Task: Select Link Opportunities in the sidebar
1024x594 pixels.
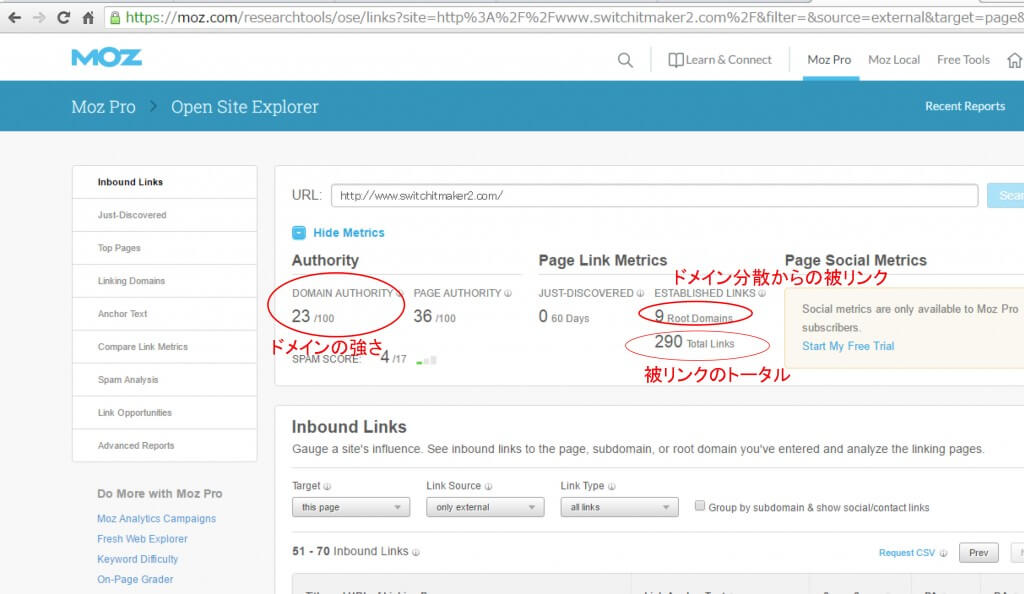Action: (x=165, y=413)
